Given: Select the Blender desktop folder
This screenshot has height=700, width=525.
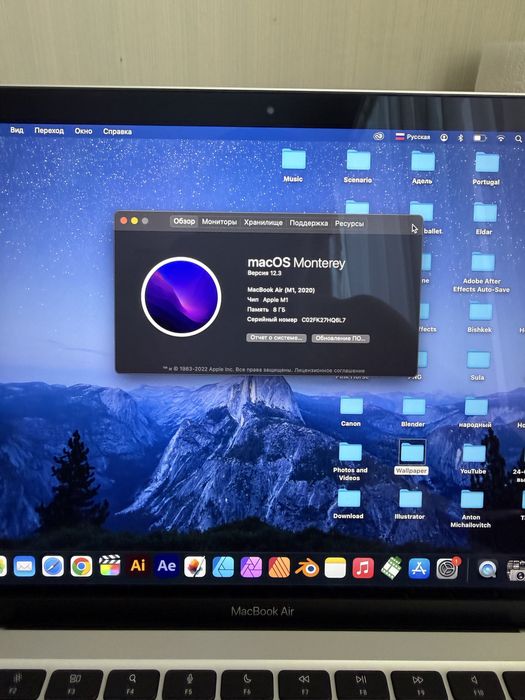Looking at the screenshot, I should (413, 412).
